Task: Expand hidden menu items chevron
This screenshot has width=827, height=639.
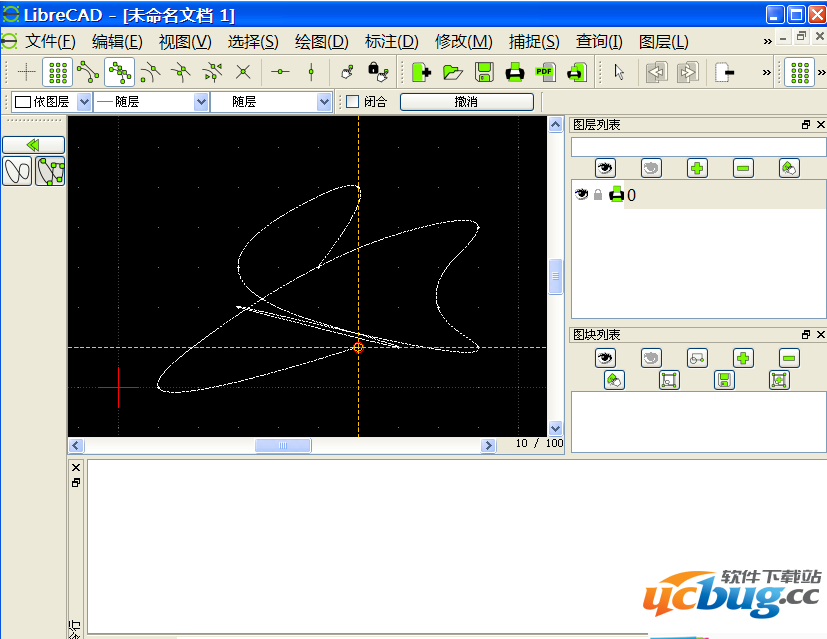Action: (x=767, y=41)
